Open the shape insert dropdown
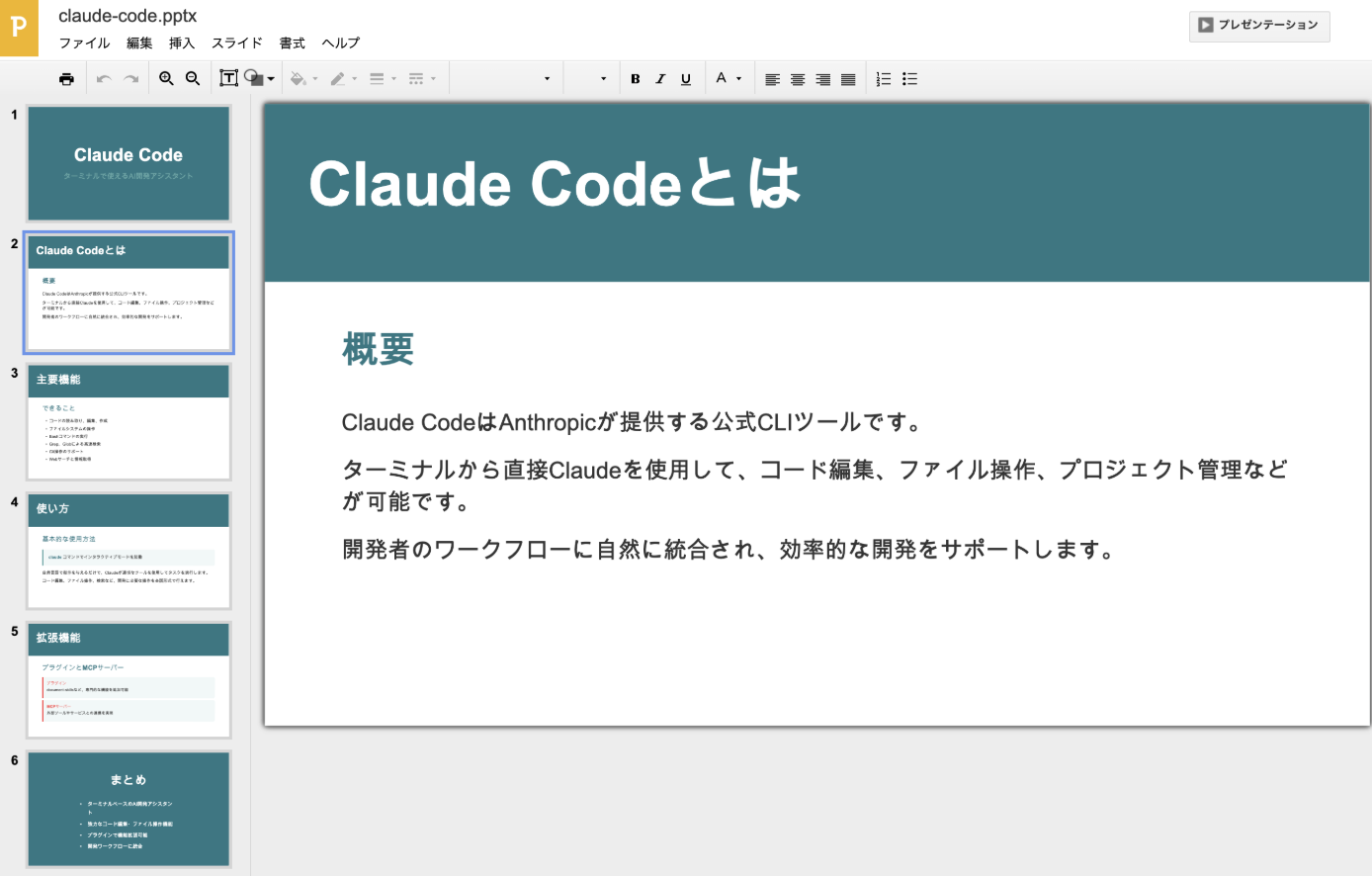1372x876 pixels. 260,79
